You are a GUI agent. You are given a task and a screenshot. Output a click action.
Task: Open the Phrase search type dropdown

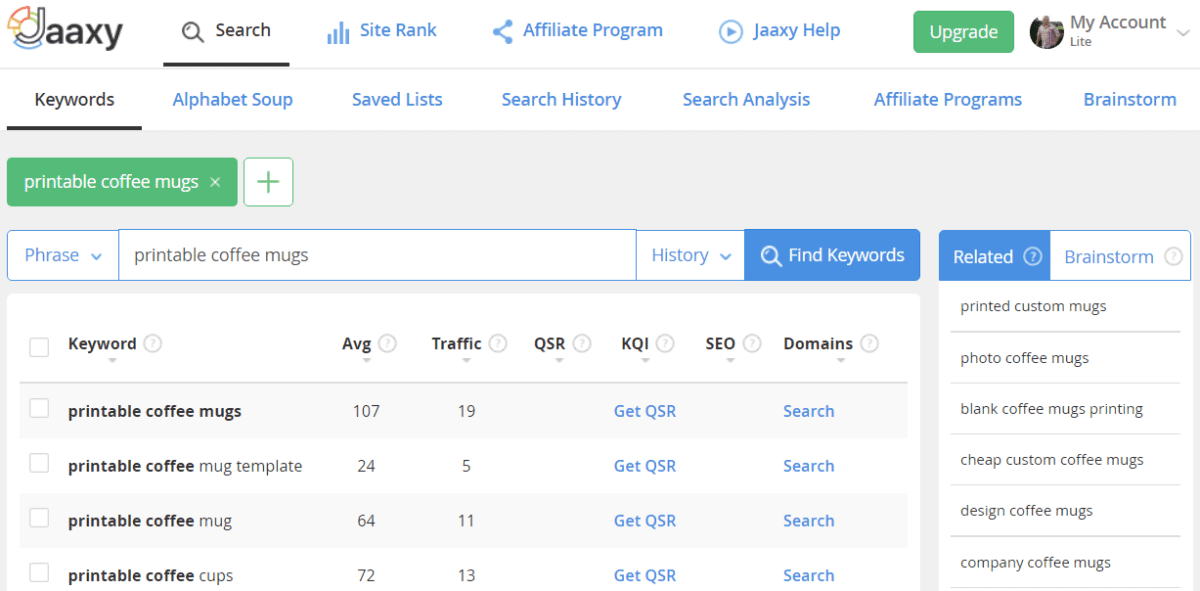(63, 255)
